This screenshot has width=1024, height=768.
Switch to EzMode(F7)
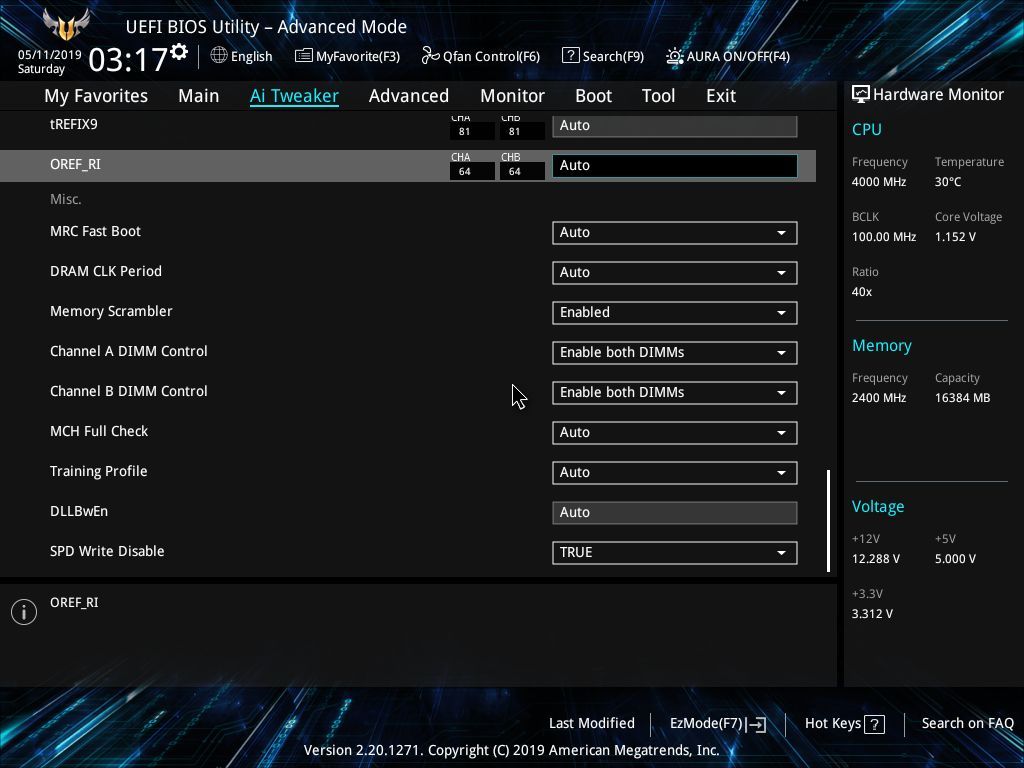pyautogui.click(x=718, y=724)
